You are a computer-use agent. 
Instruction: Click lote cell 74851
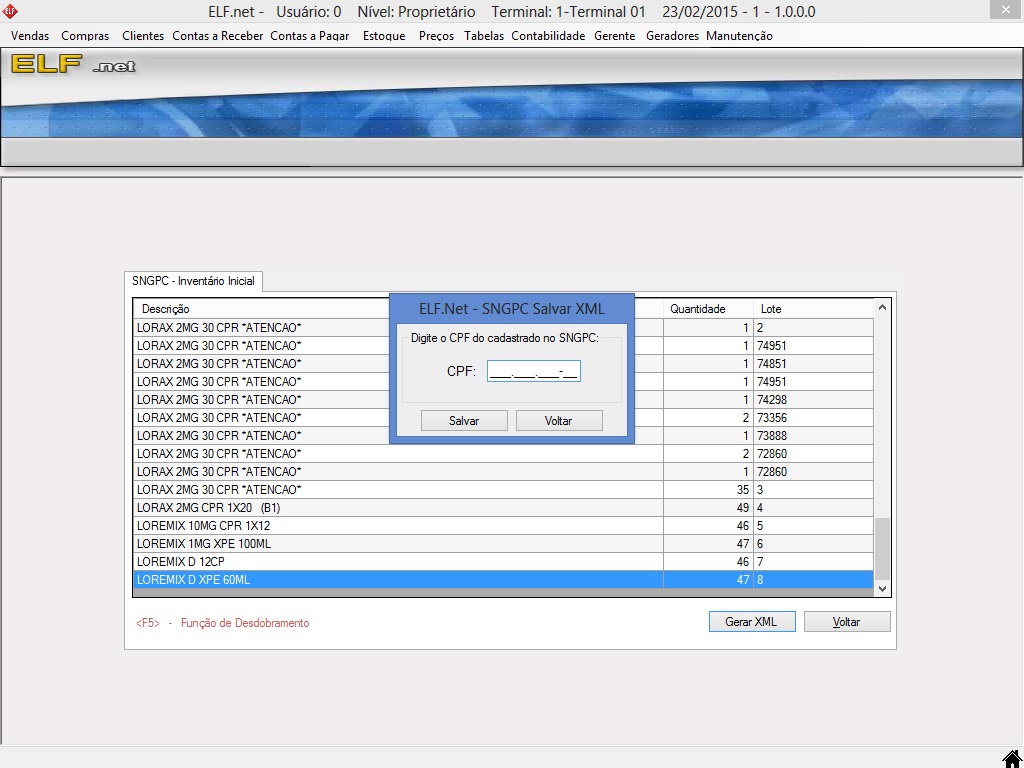tap(813, 364)
